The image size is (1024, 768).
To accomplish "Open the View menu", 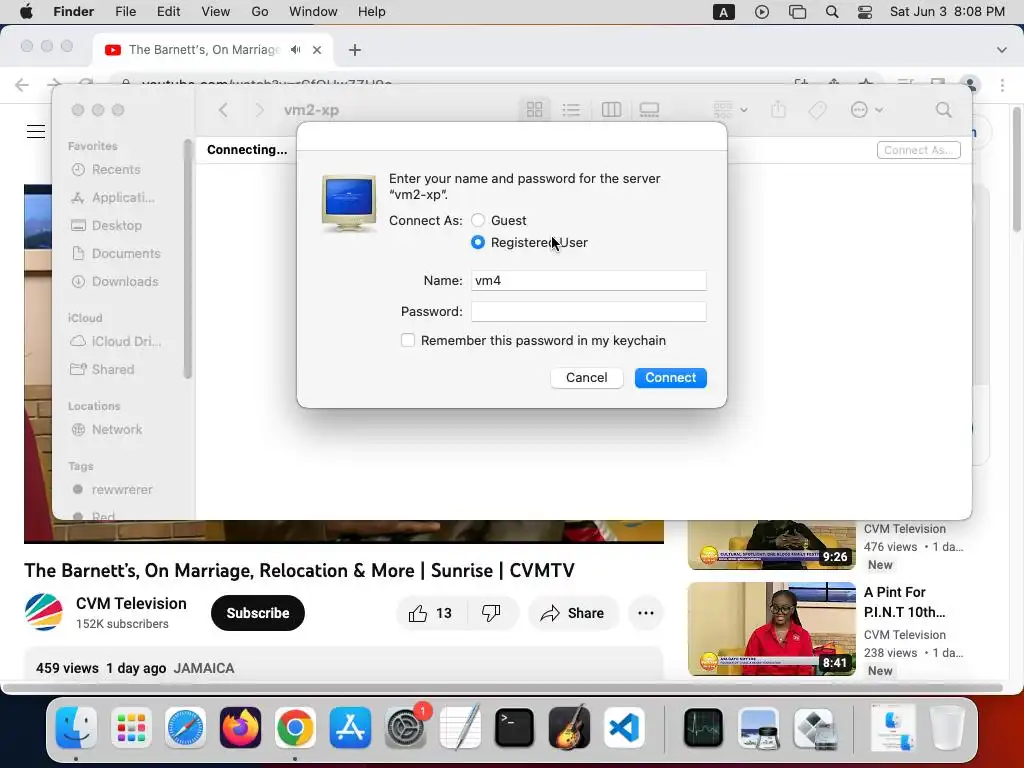I will (x=215, y=12).
